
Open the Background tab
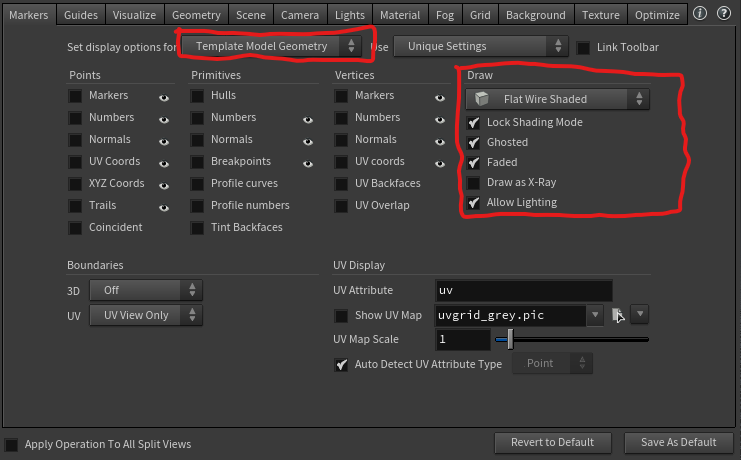(535, 15)
